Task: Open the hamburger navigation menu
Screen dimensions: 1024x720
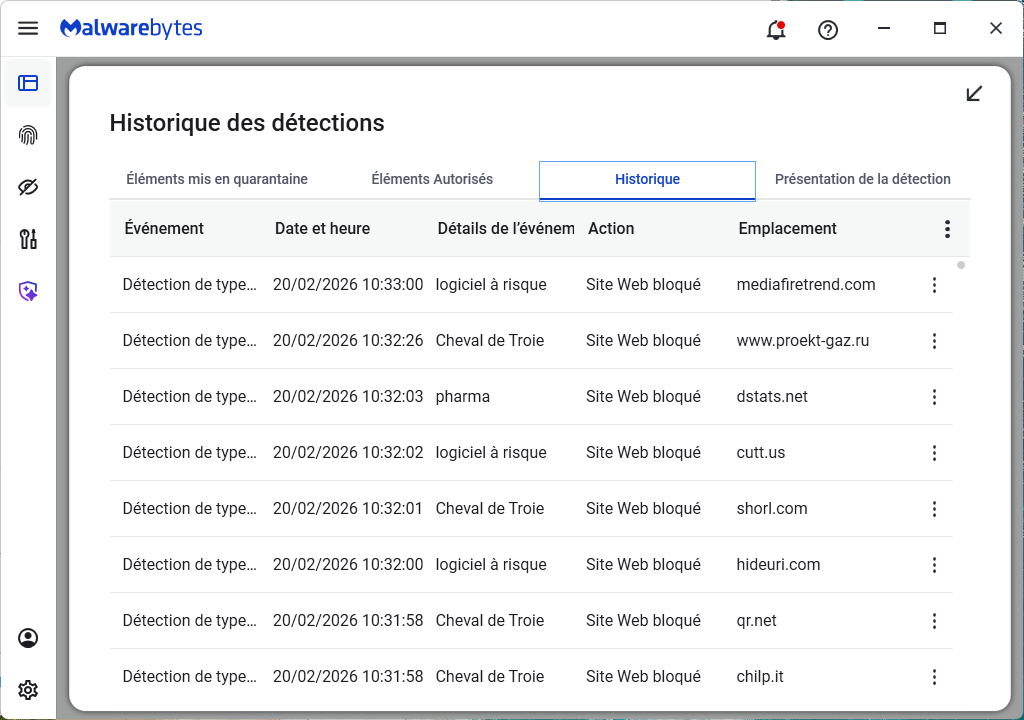Action: [28, 29]
